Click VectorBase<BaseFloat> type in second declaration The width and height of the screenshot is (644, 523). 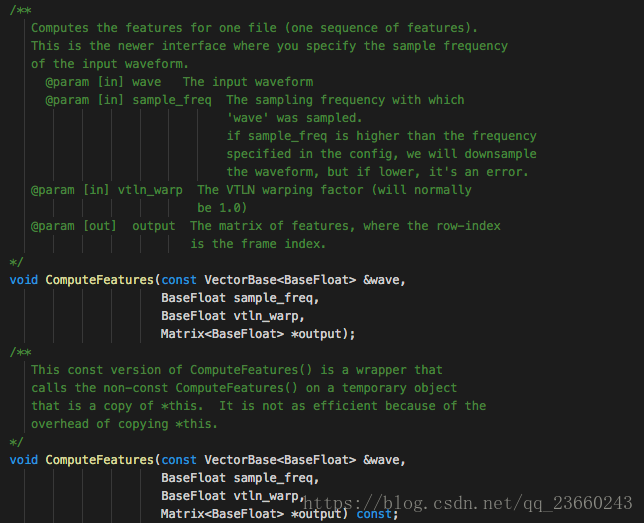tap(280, 460)
